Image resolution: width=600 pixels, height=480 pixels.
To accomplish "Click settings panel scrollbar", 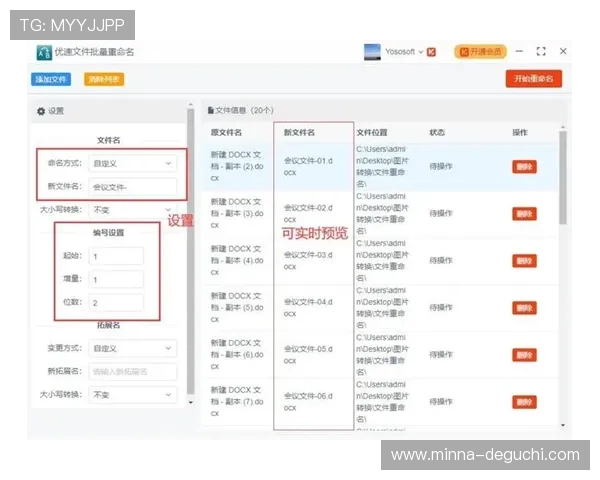I will [191, 252].
